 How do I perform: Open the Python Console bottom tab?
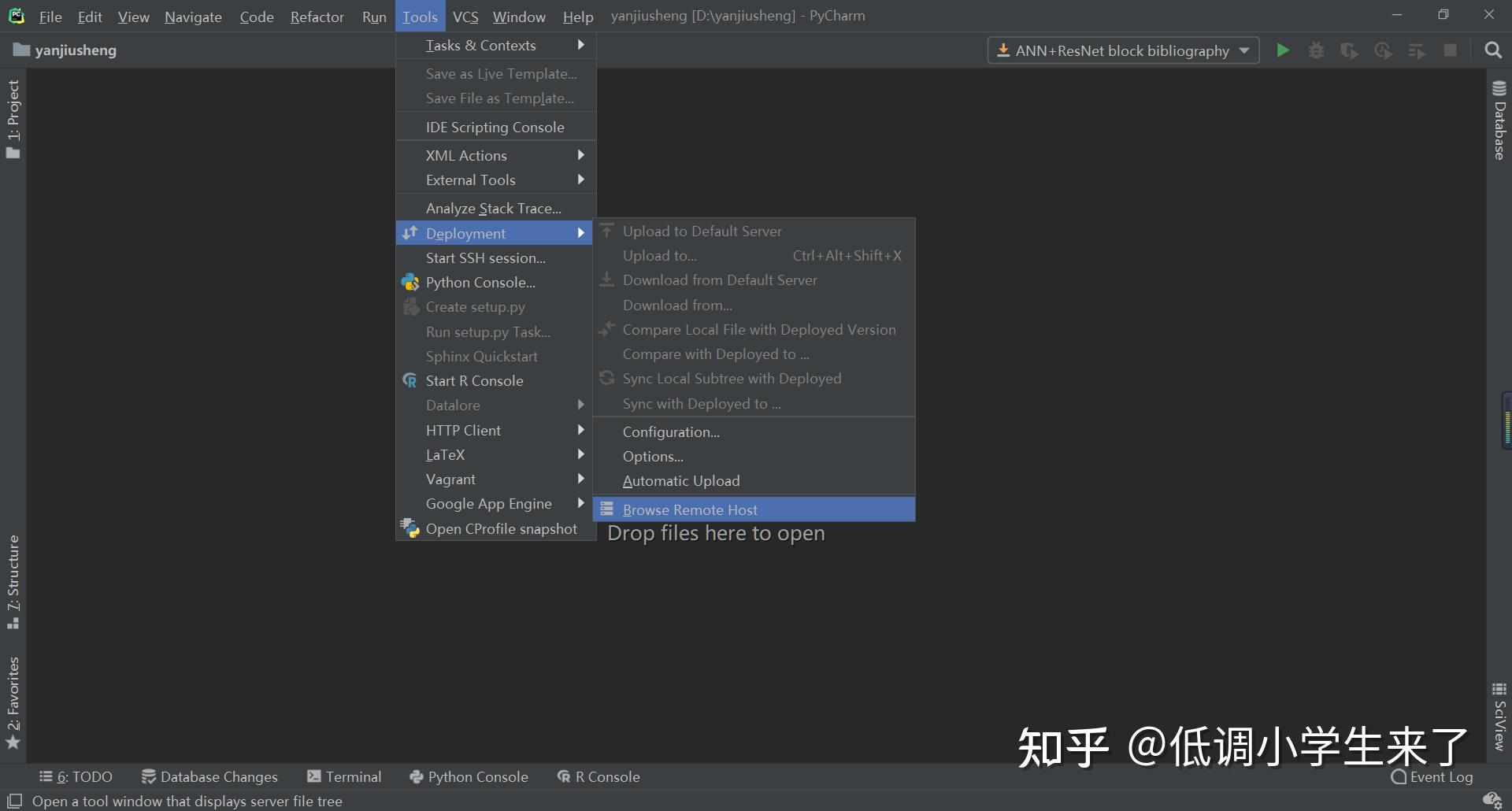pyautogui.click(x=469, y=777)
